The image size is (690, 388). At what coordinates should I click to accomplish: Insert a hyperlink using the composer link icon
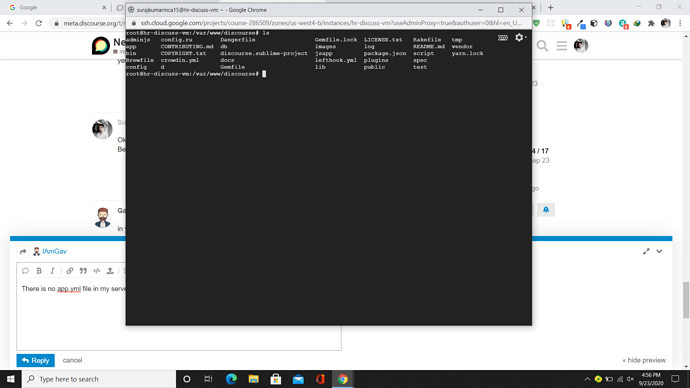point(70,271)
